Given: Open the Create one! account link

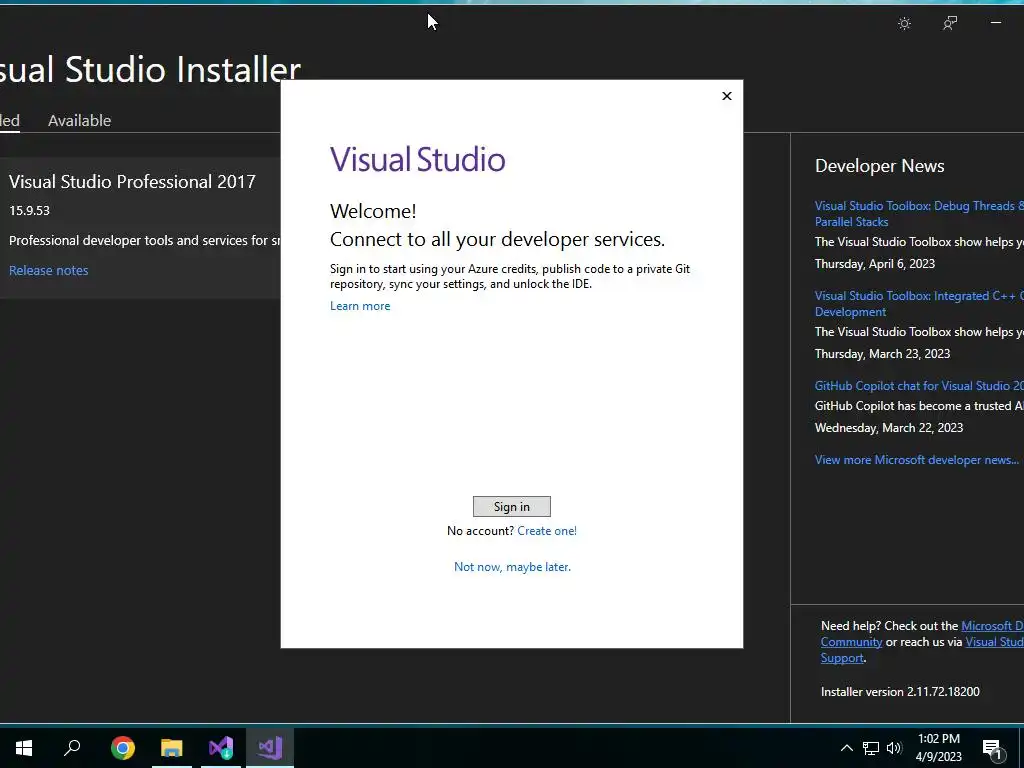Looking at the screenshot, I should [x=547, y=531].
